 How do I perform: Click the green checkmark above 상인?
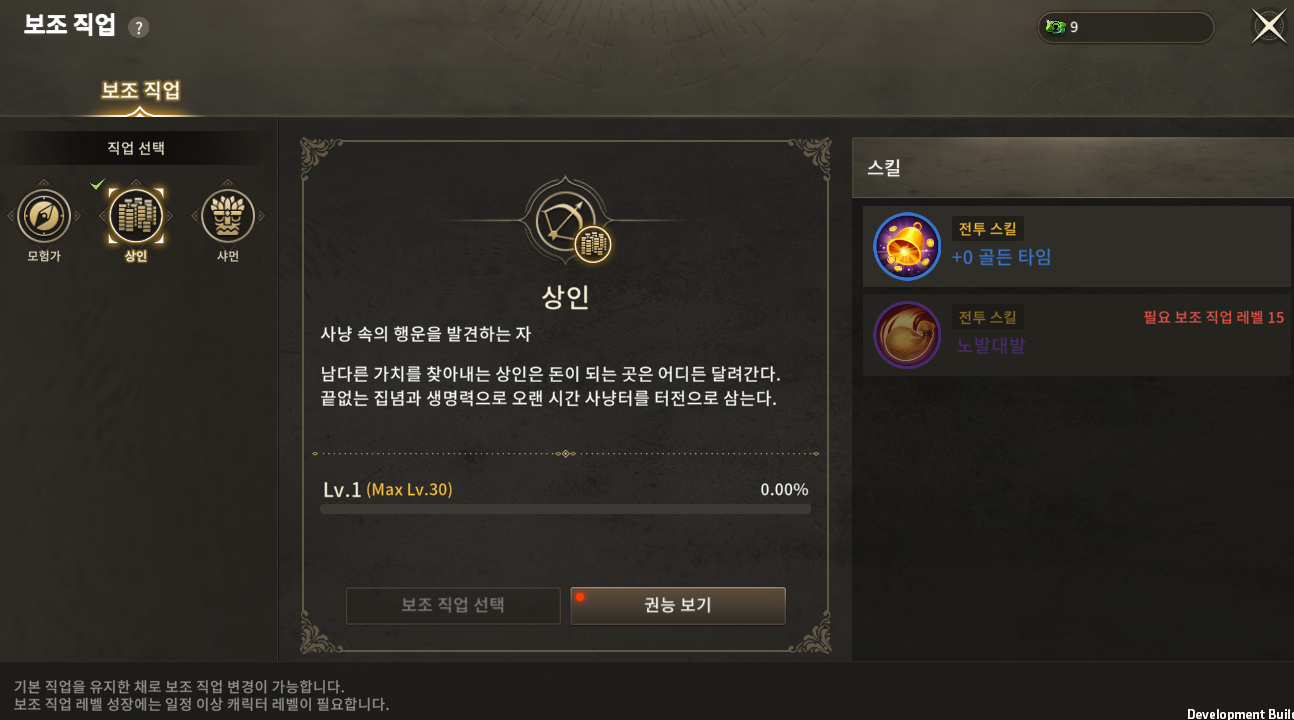tap(97, 184)
